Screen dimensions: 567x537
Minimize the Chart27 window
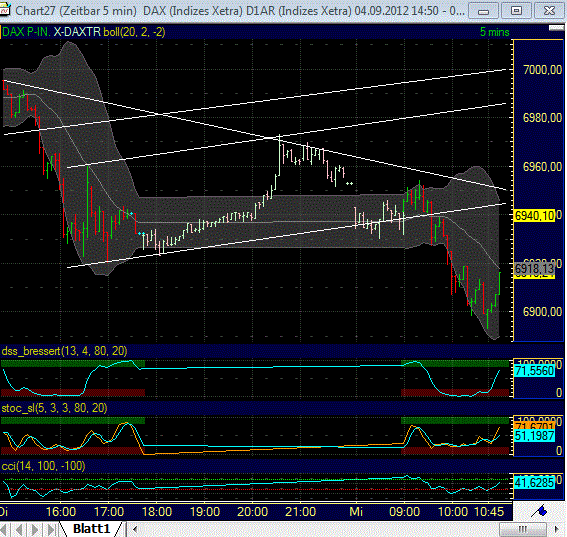pyautogui.click(x=483, y=11)
